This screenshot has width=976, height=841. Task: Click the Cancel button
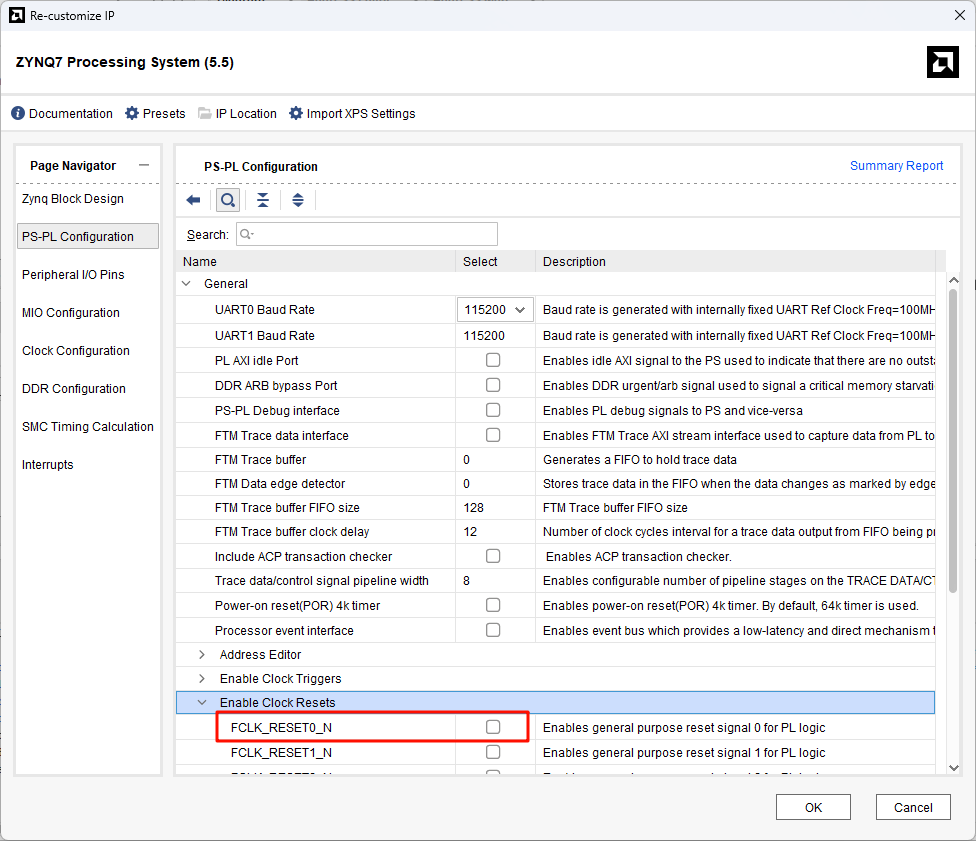point(913,807)
